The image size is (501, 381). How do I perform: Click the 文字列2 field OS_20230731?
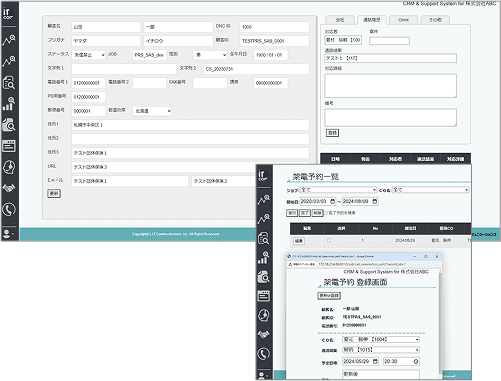click(256, 69)
